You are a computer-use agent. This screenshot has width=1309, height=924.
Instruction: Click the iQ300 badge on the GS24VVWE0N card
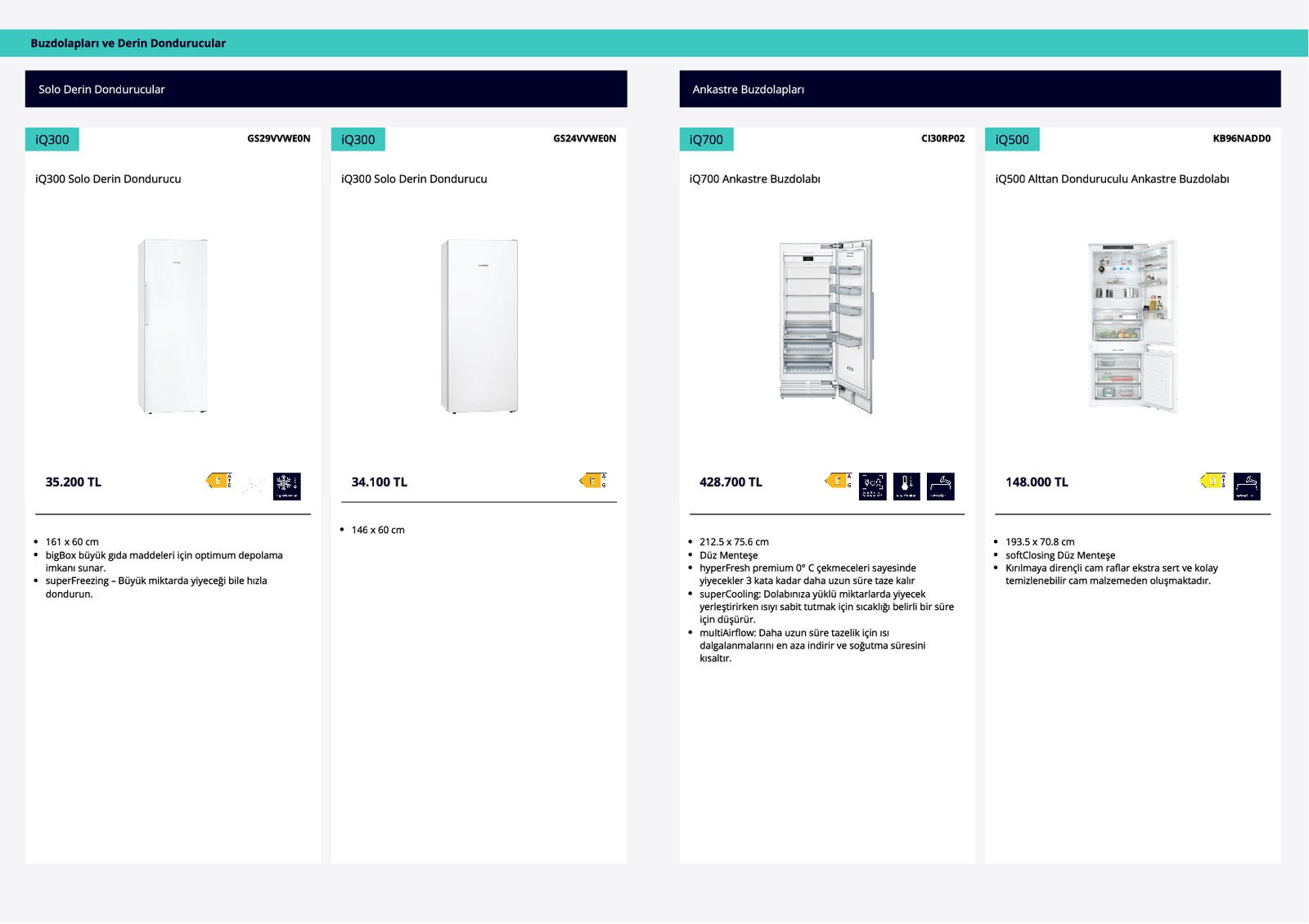point(358,140)
